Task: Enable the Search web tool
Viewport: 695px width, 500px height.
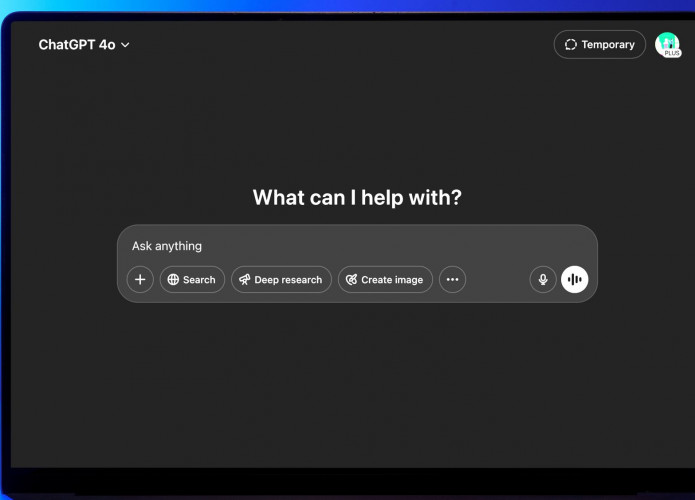Action: pyautogui.click(x=192, y=279)
